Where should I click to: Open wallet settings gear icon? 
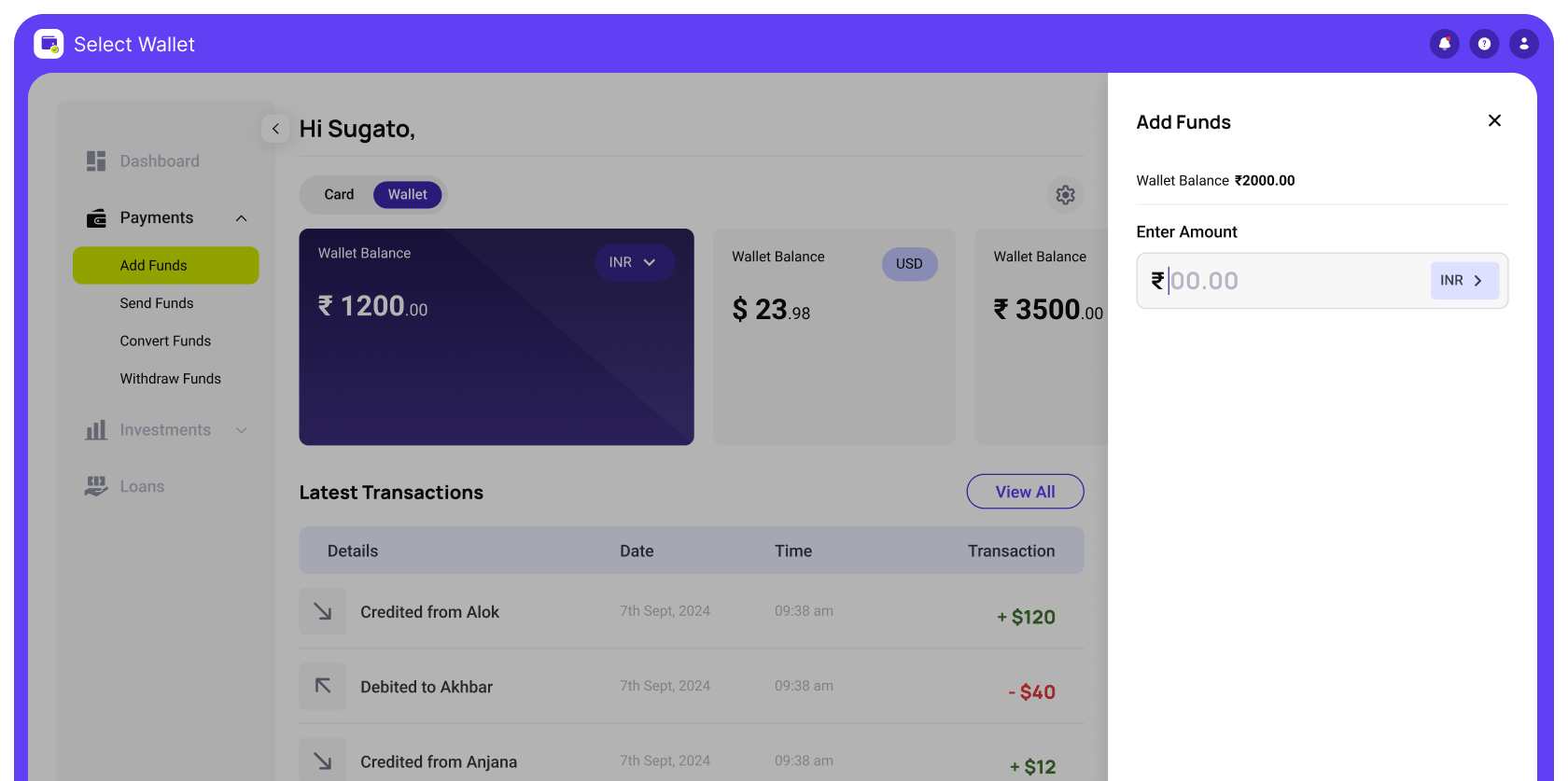[1065, 195]
